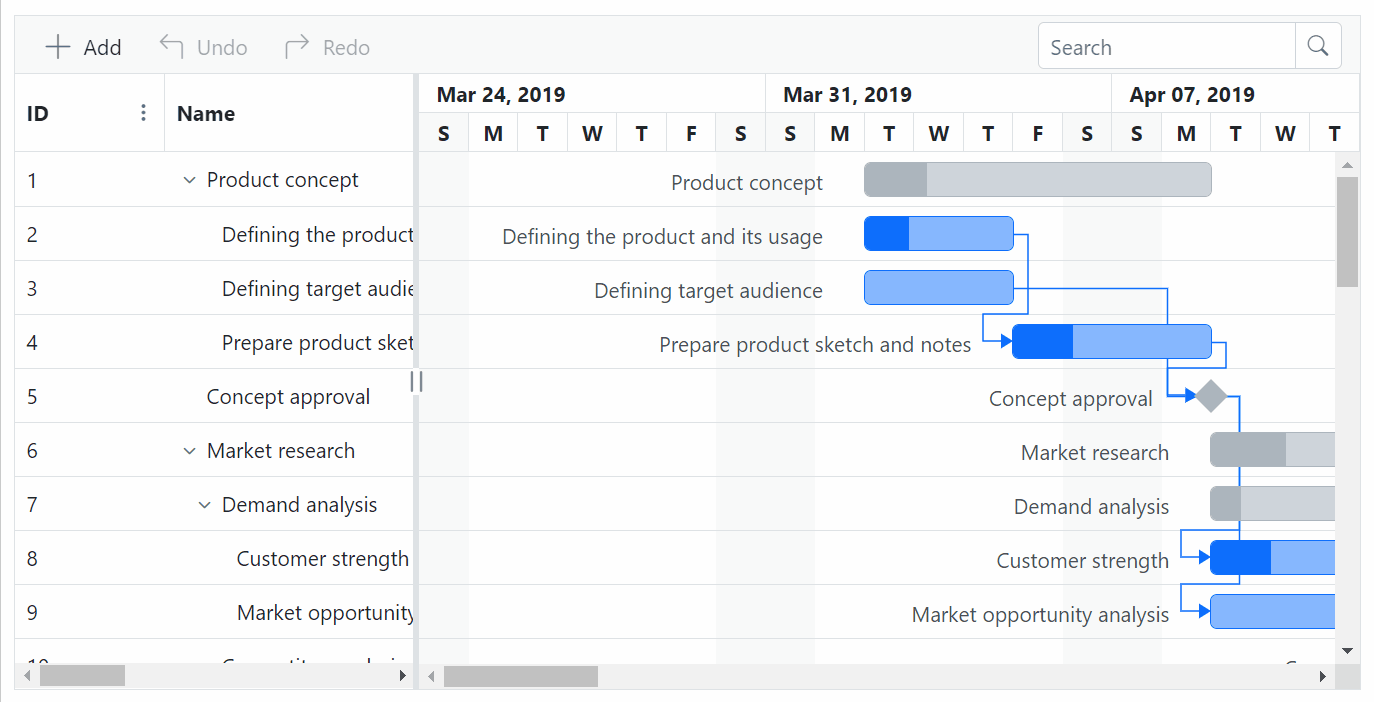This screenshot has height=702, width=1374.
Task: Collapse the Market research row
Action: [x=189, y=450]
